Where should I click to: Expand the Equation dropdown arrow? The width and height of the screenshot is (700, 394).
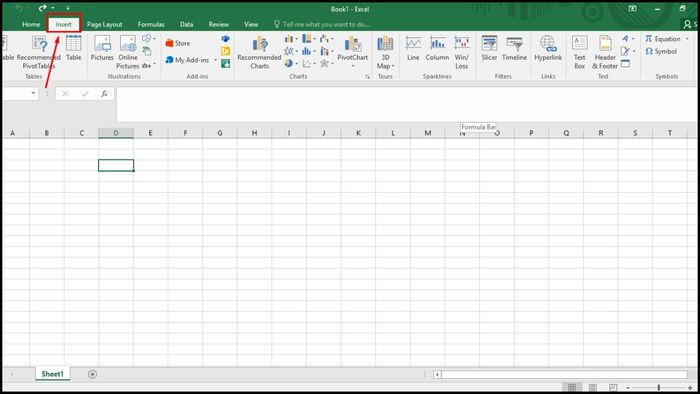(687, 39)
